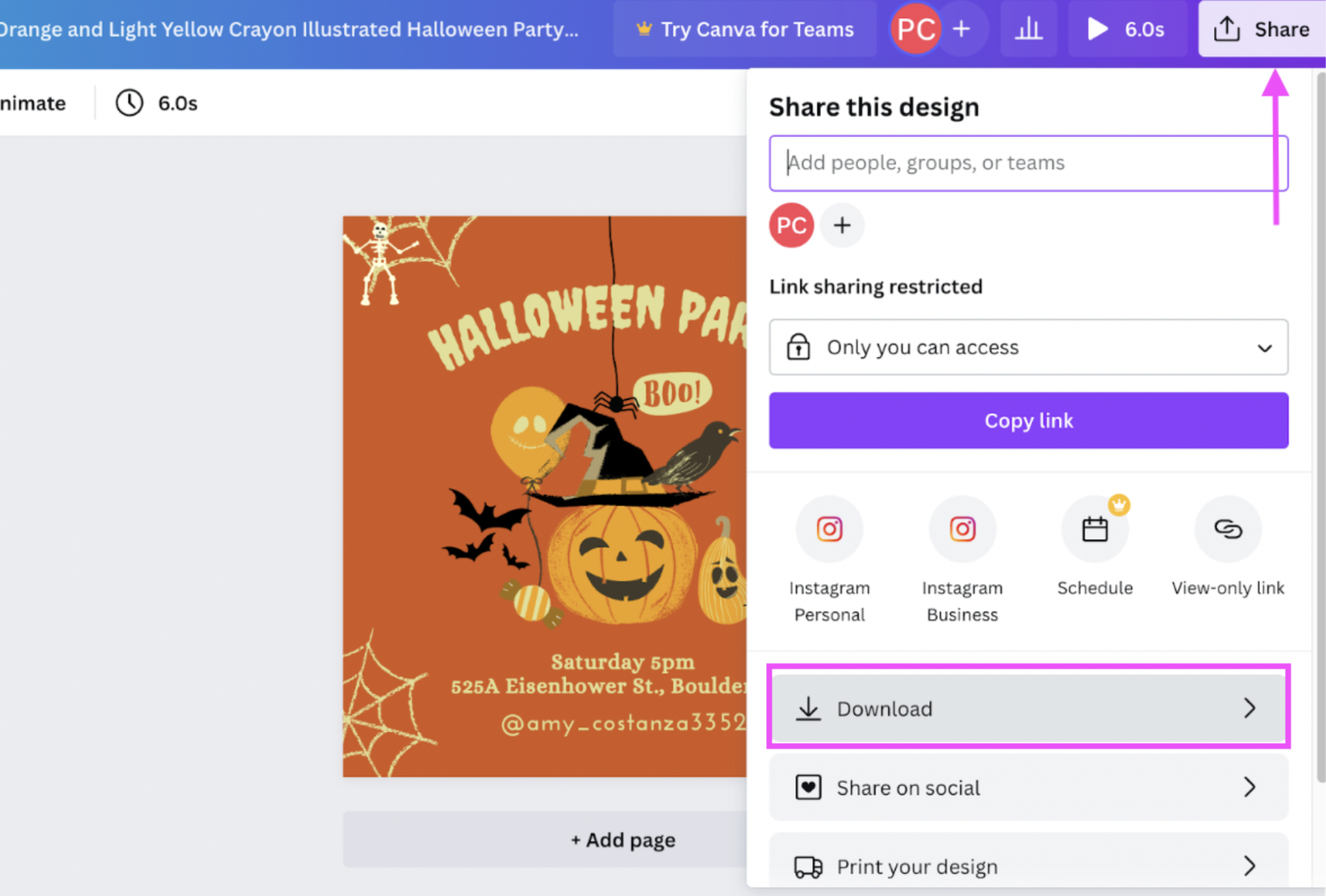Click the PC avatar in top bar
Image resolution: width=1326 pixels, height=896 pixels.
916,29
